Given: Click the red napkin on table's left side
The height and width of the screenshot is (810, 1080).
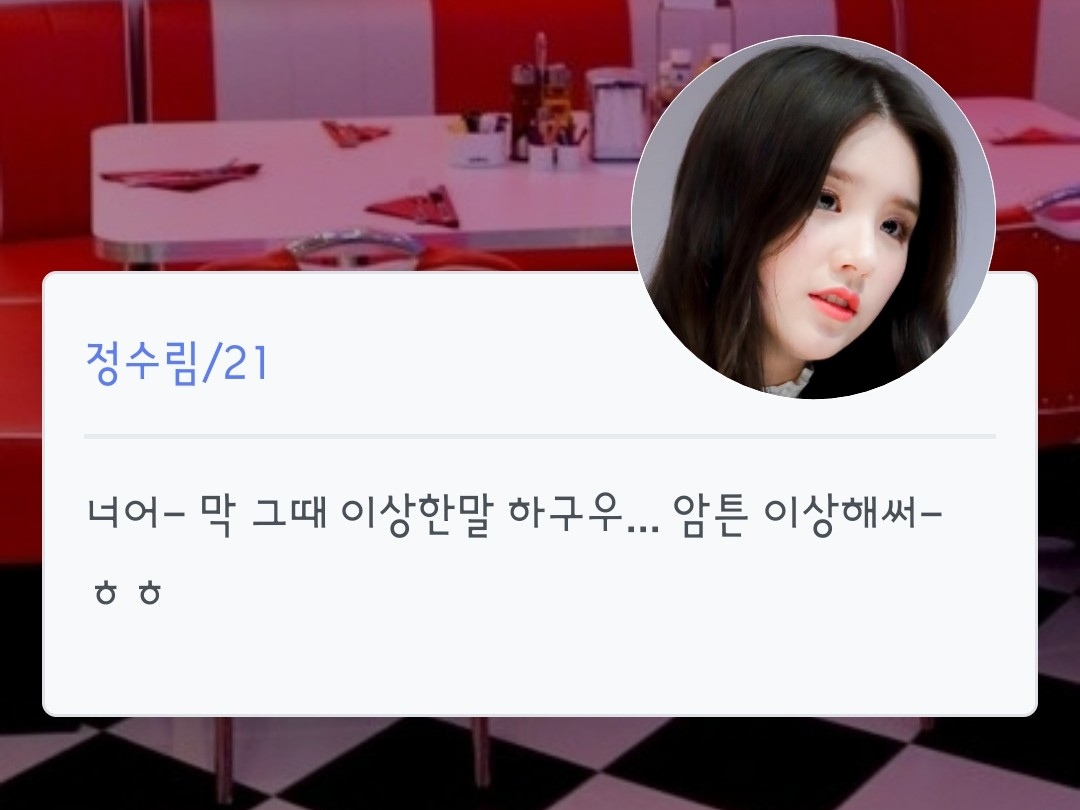Looking at the screenshot, I should (180, 175).
